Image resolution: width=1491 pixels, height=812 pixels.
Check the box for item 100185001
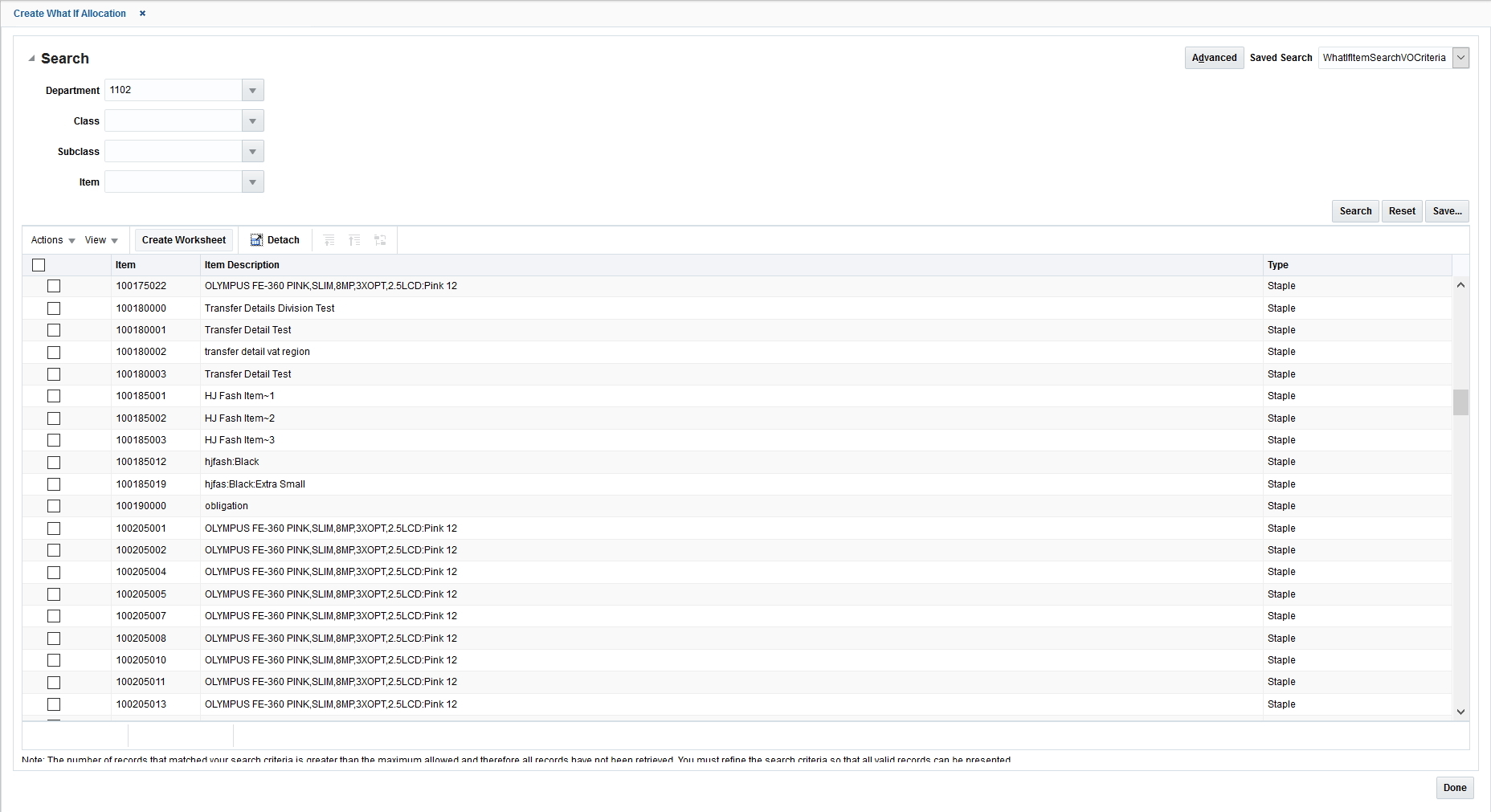(x=54, y=396)
